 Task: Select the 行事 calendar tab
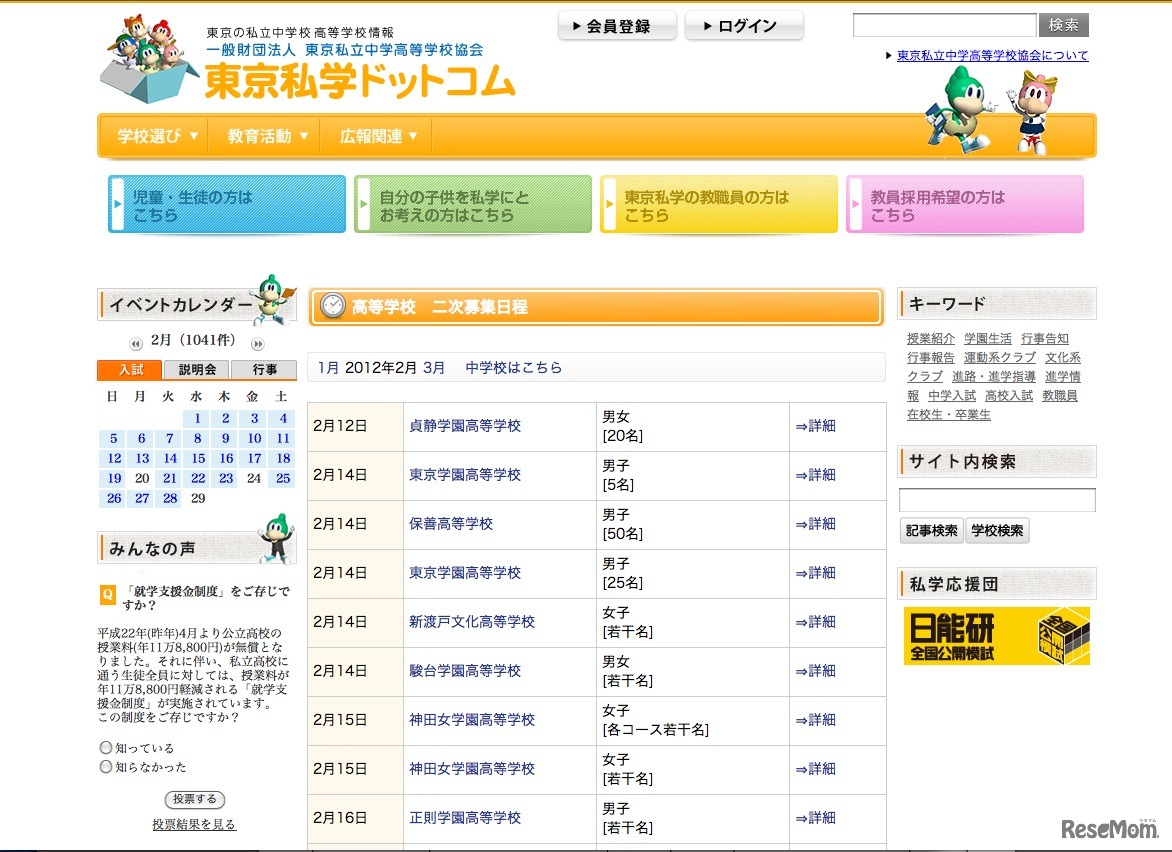[x=264, y=369]
